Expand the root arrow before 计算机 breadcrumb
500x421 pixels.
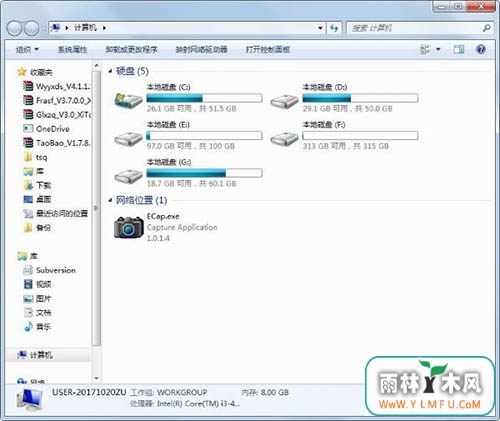click(67, 28)
